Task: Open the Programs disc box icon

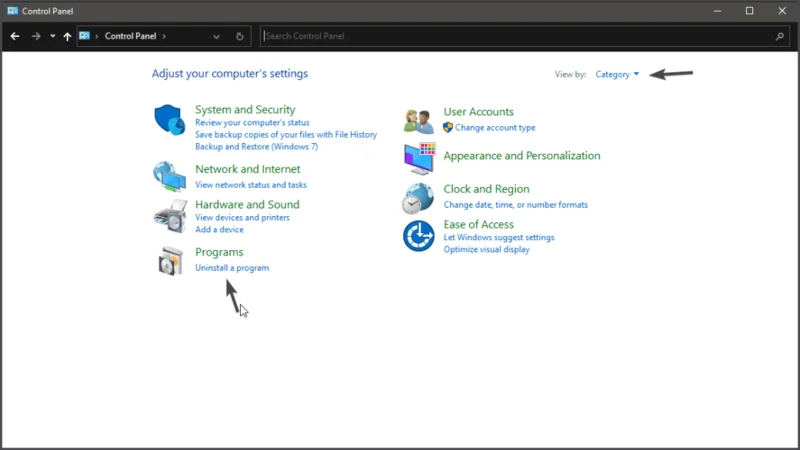Action: click(x=170, y=261)
